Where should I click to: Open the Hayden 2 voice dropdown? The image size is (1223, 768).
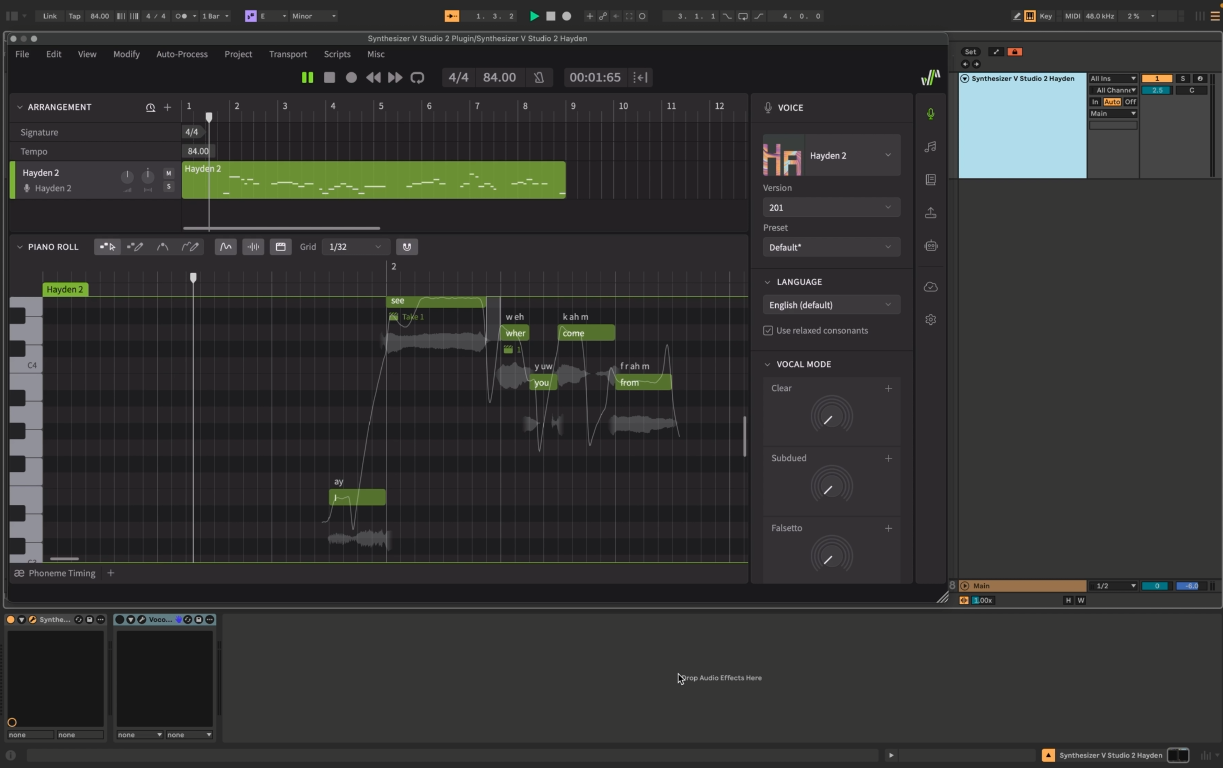tap(887, 156)
